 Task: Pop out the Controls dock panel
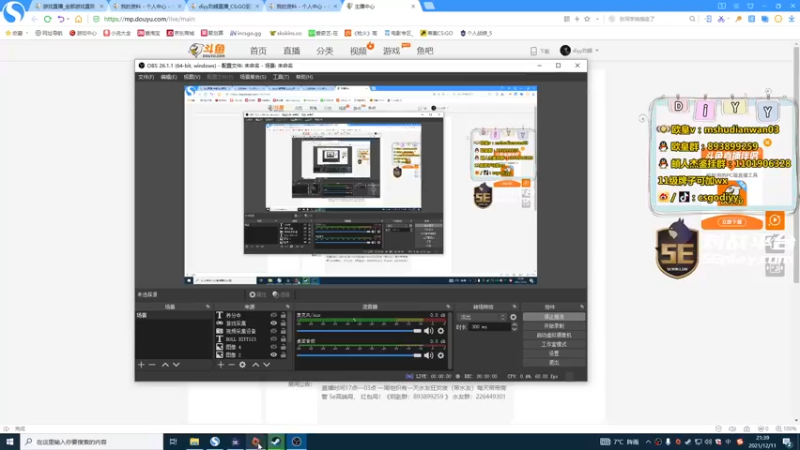pyautogui.click(x=582, y=307)
